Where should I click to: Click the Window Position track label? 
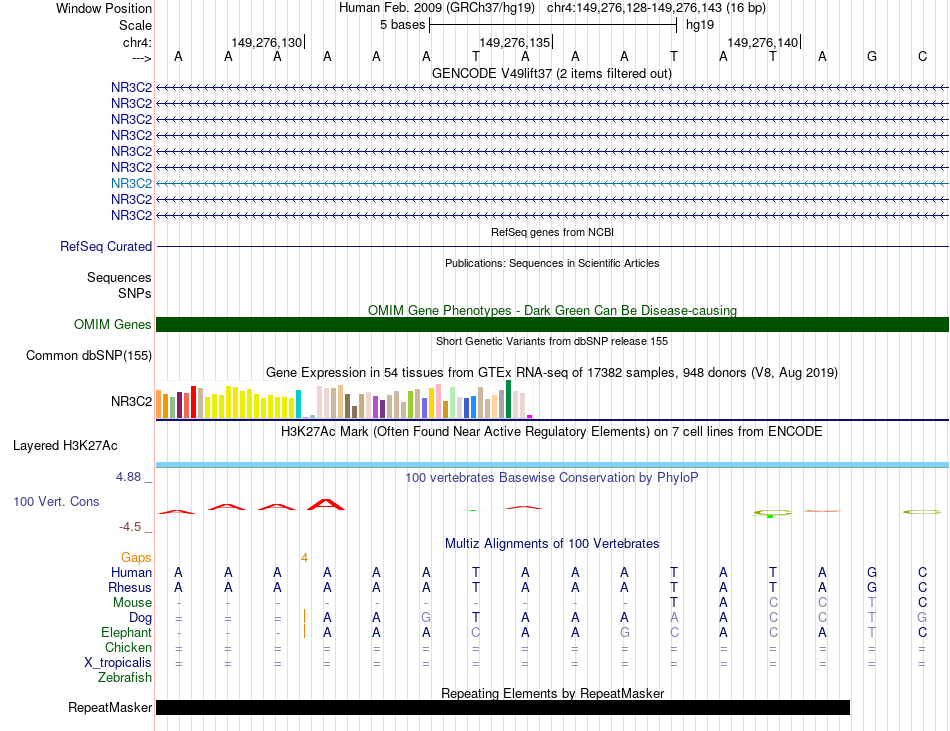click(104, 8)
